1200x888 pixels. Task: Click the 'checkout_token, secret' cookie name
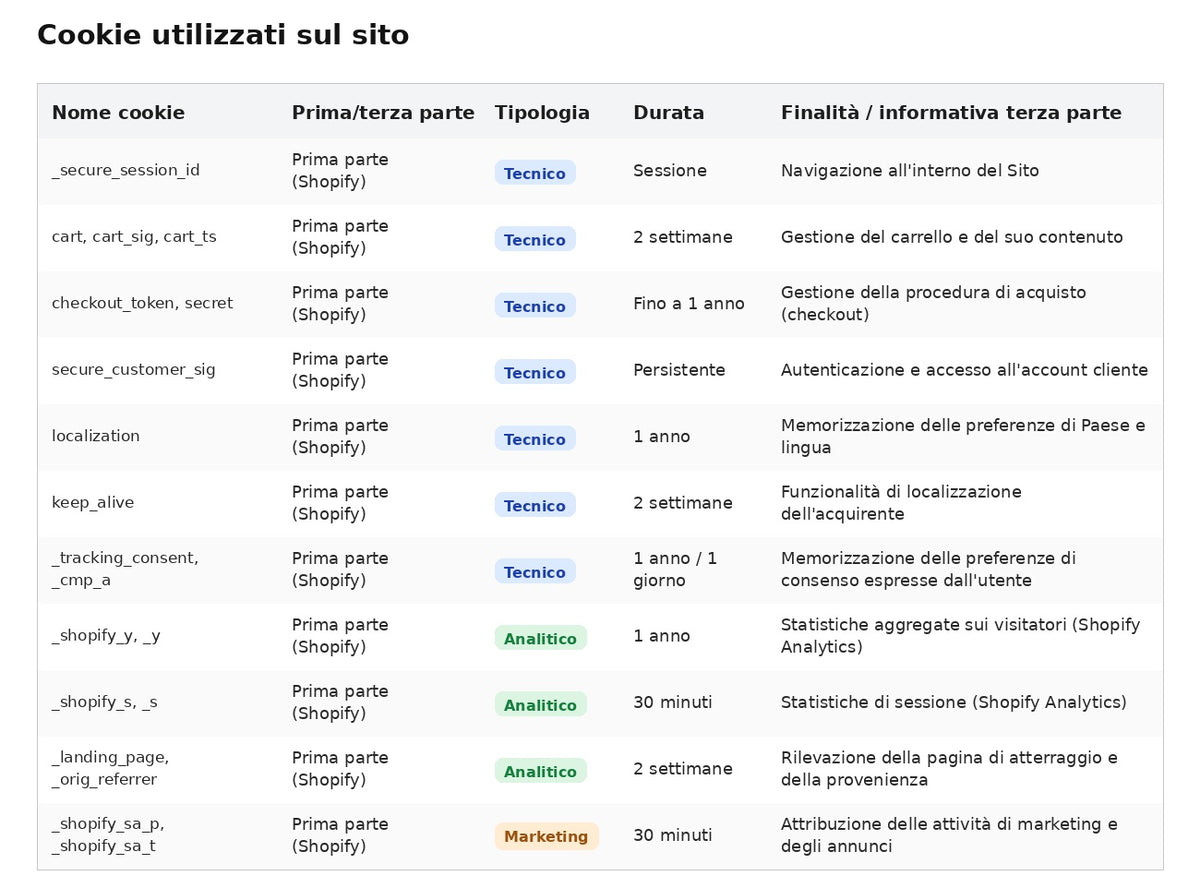pyautogui.click(x=142, y=303)
